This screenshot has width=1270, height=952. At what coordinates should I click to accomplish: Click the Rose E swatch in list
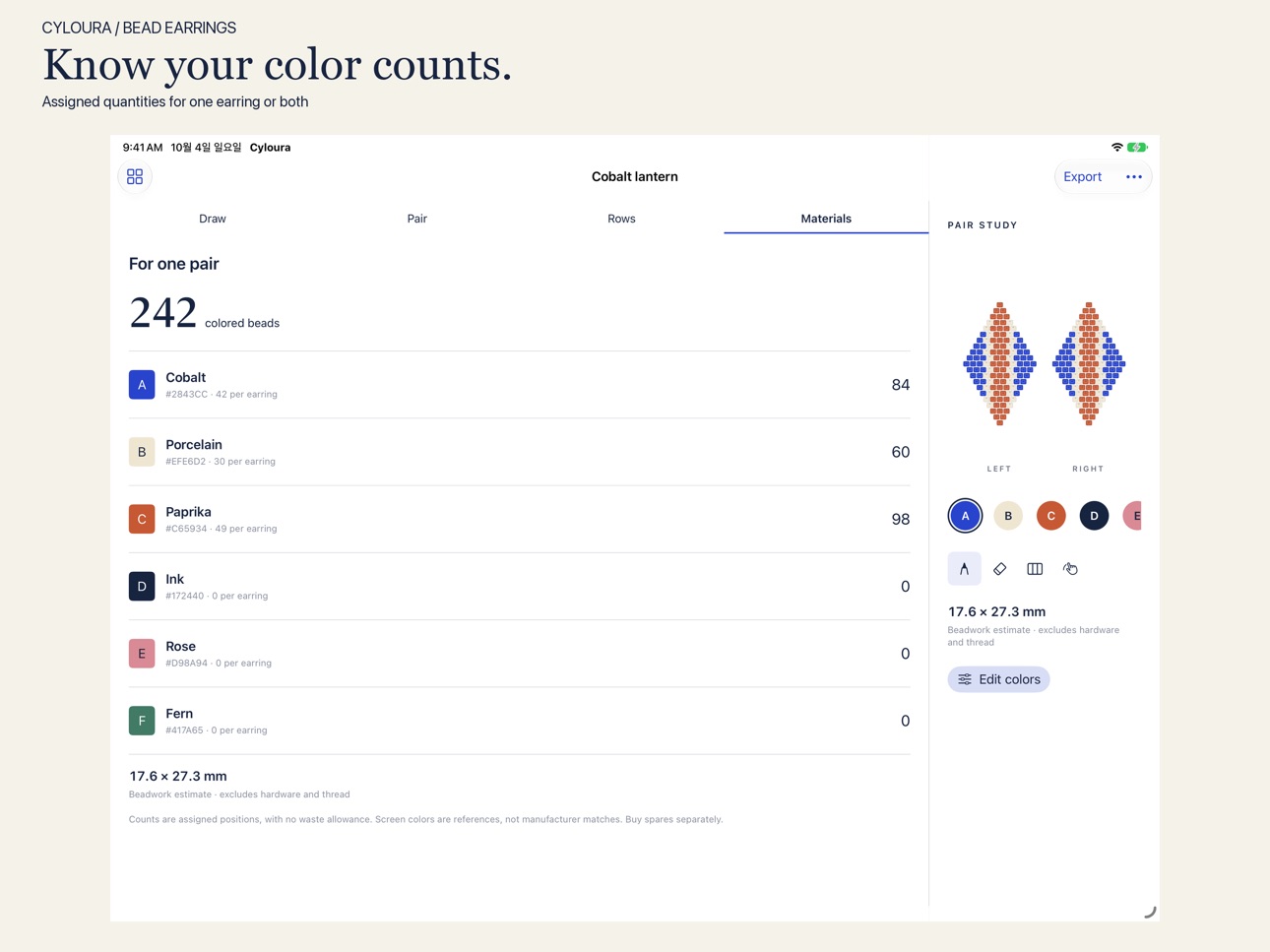[142, 654]
